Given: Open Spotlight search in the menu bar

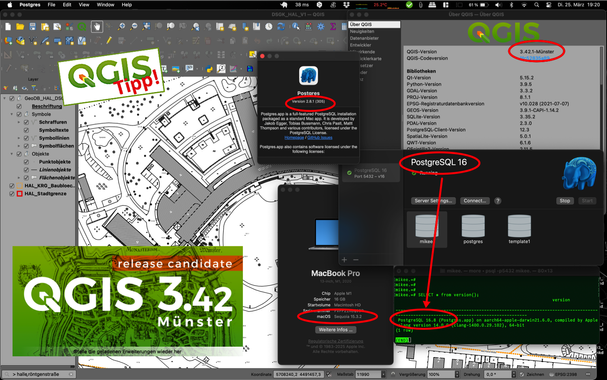Looking at the screenshot, I should point(537,5).
